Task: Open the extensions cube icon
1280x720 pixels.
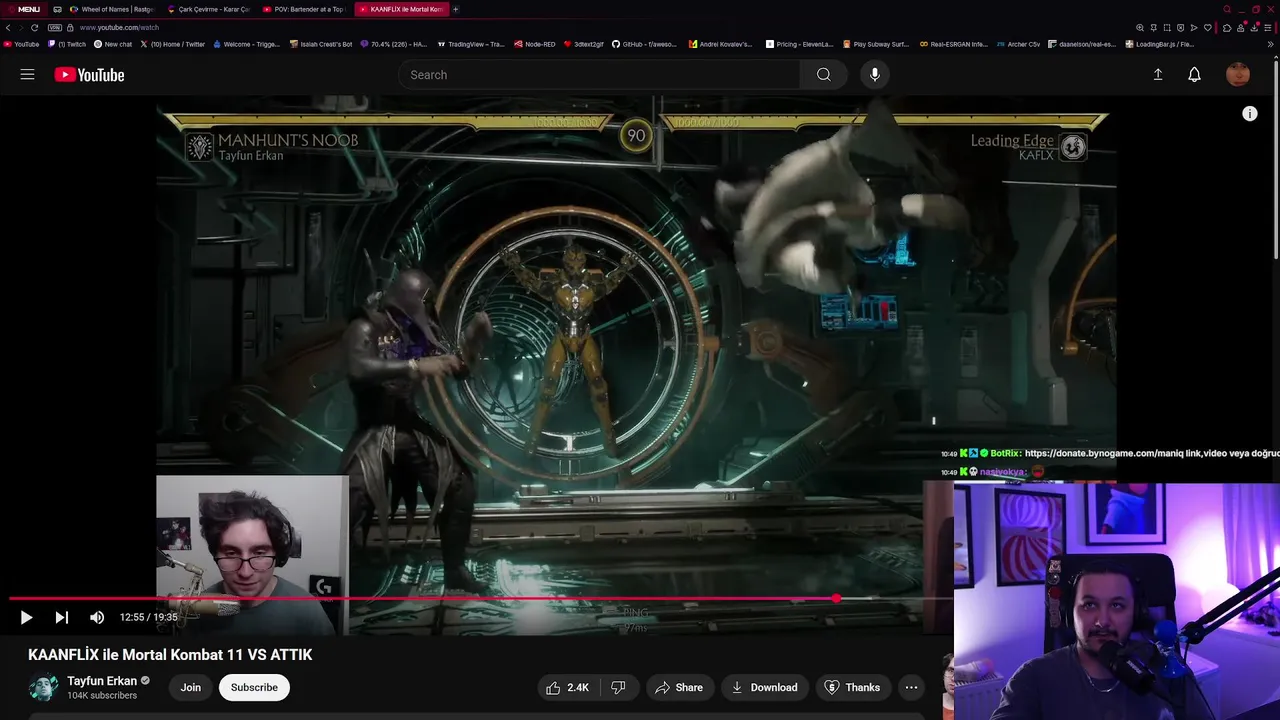Action: pos(1227,28)
